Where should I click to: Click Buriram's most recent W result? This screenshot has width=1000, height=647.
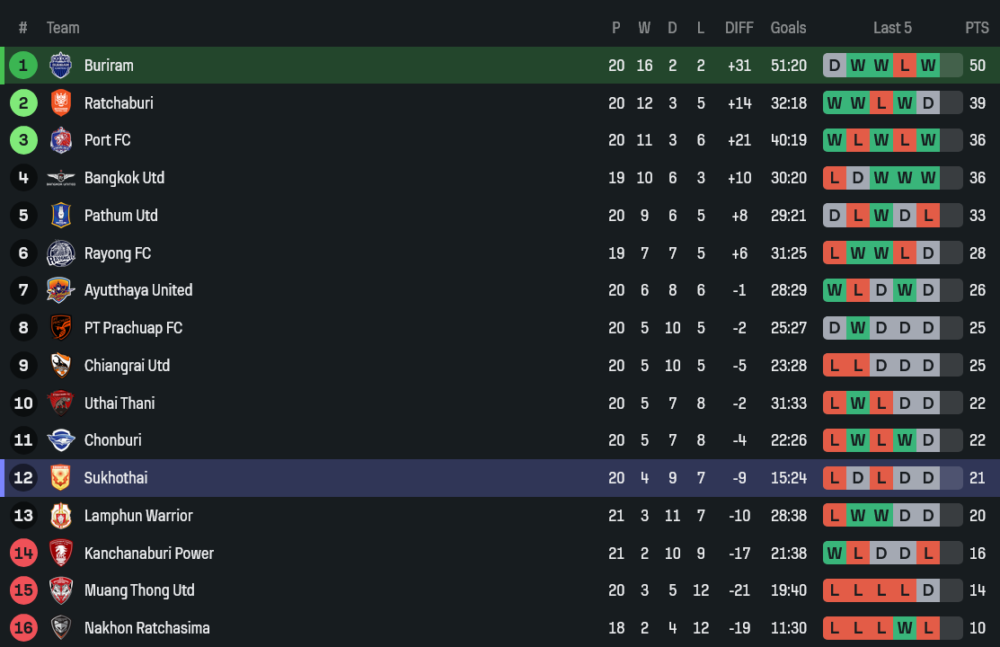928,66
